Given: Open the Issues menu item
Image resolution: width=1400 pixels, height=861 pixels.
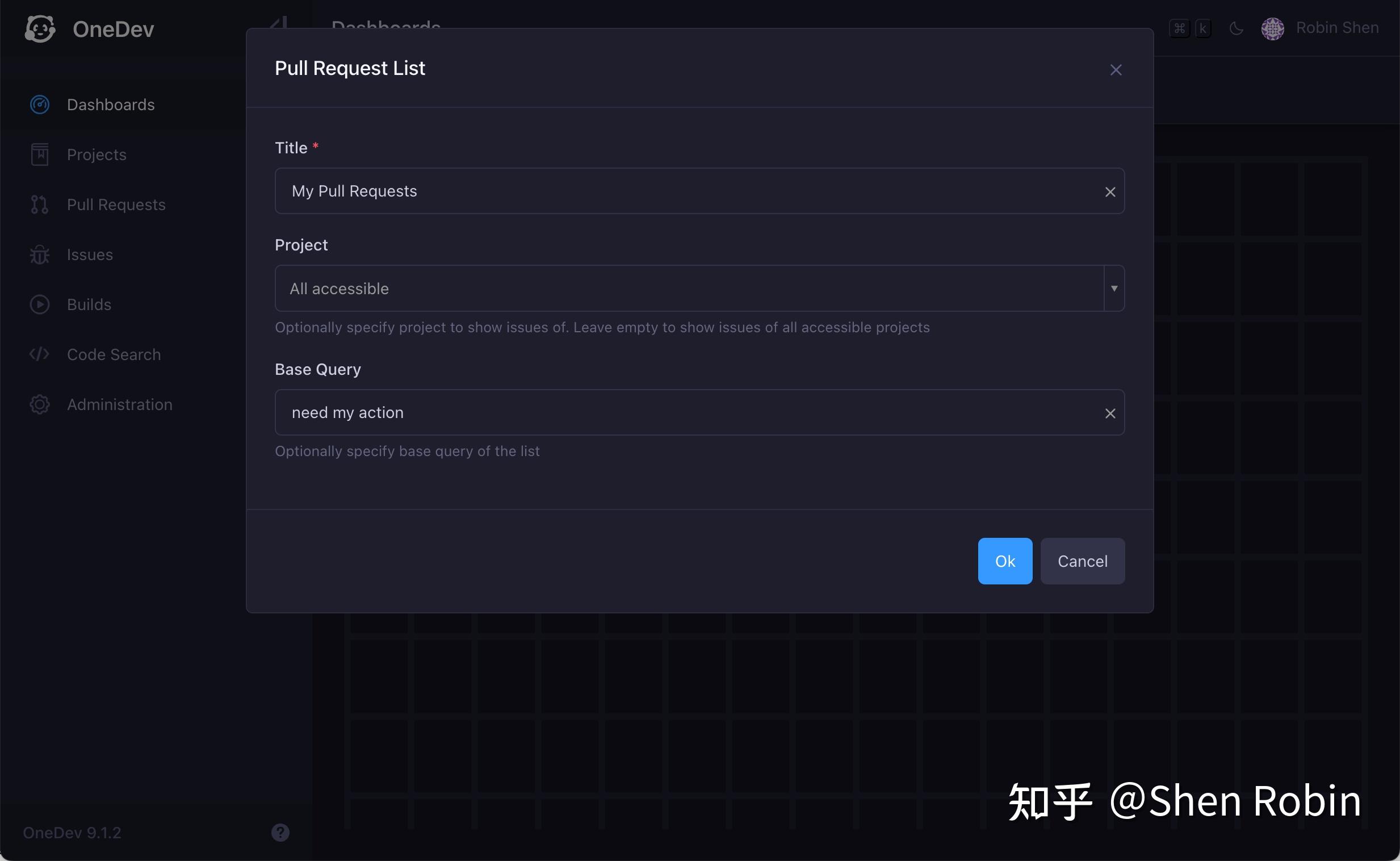Looking at the screenshot, I should pos(90,254).
